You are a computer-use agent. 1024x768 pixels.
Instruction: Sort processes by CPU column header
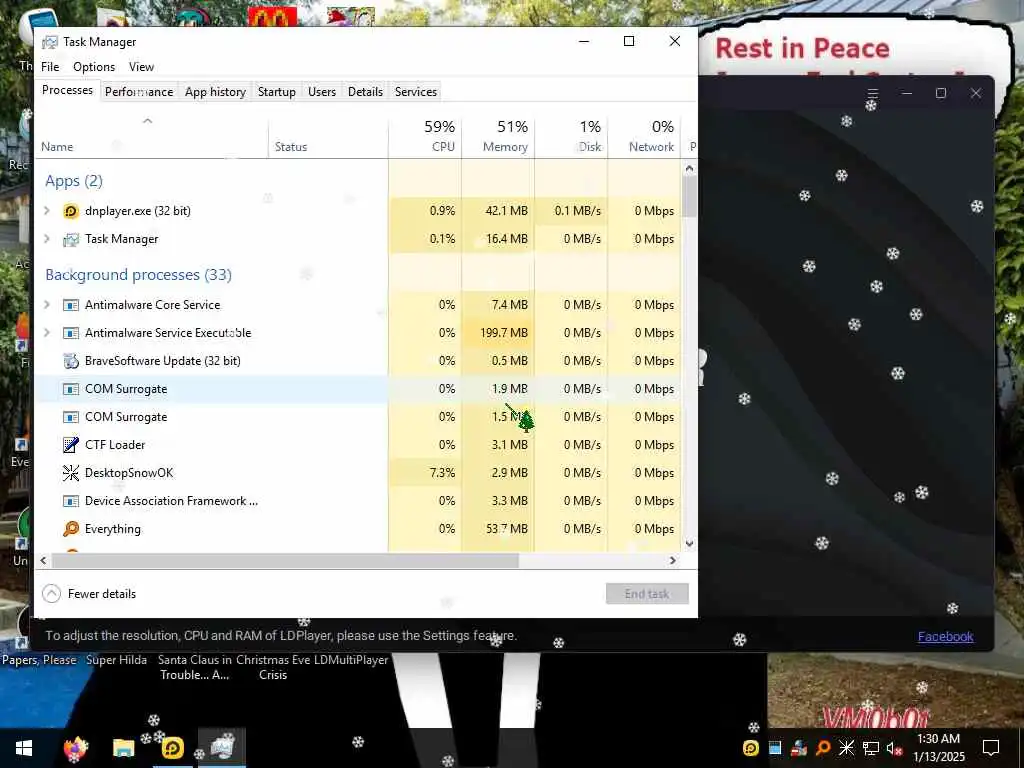click(425, 136)
